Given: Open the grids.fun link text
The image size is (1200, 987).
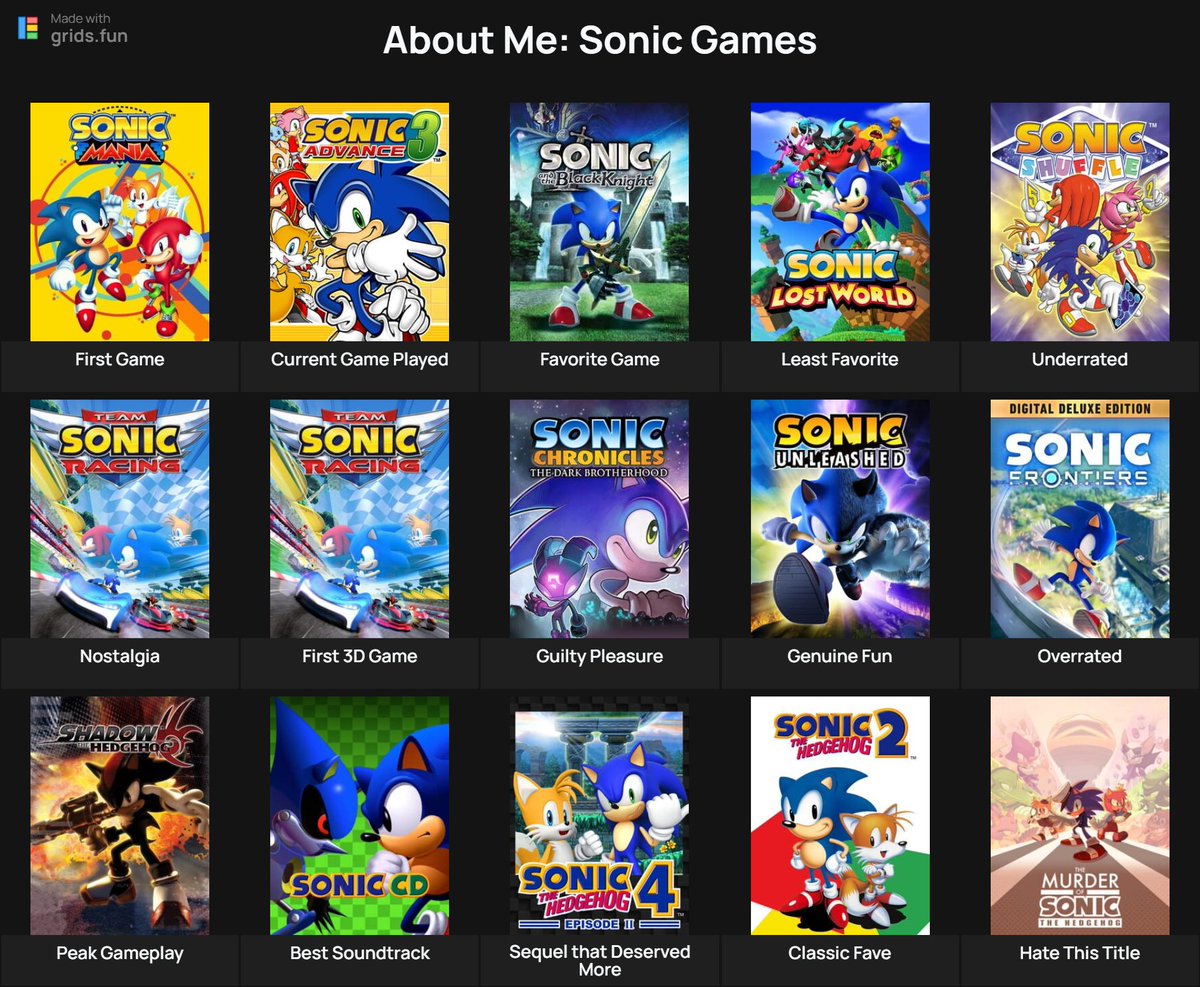Looking at the screenshot, I should point(89,37).
